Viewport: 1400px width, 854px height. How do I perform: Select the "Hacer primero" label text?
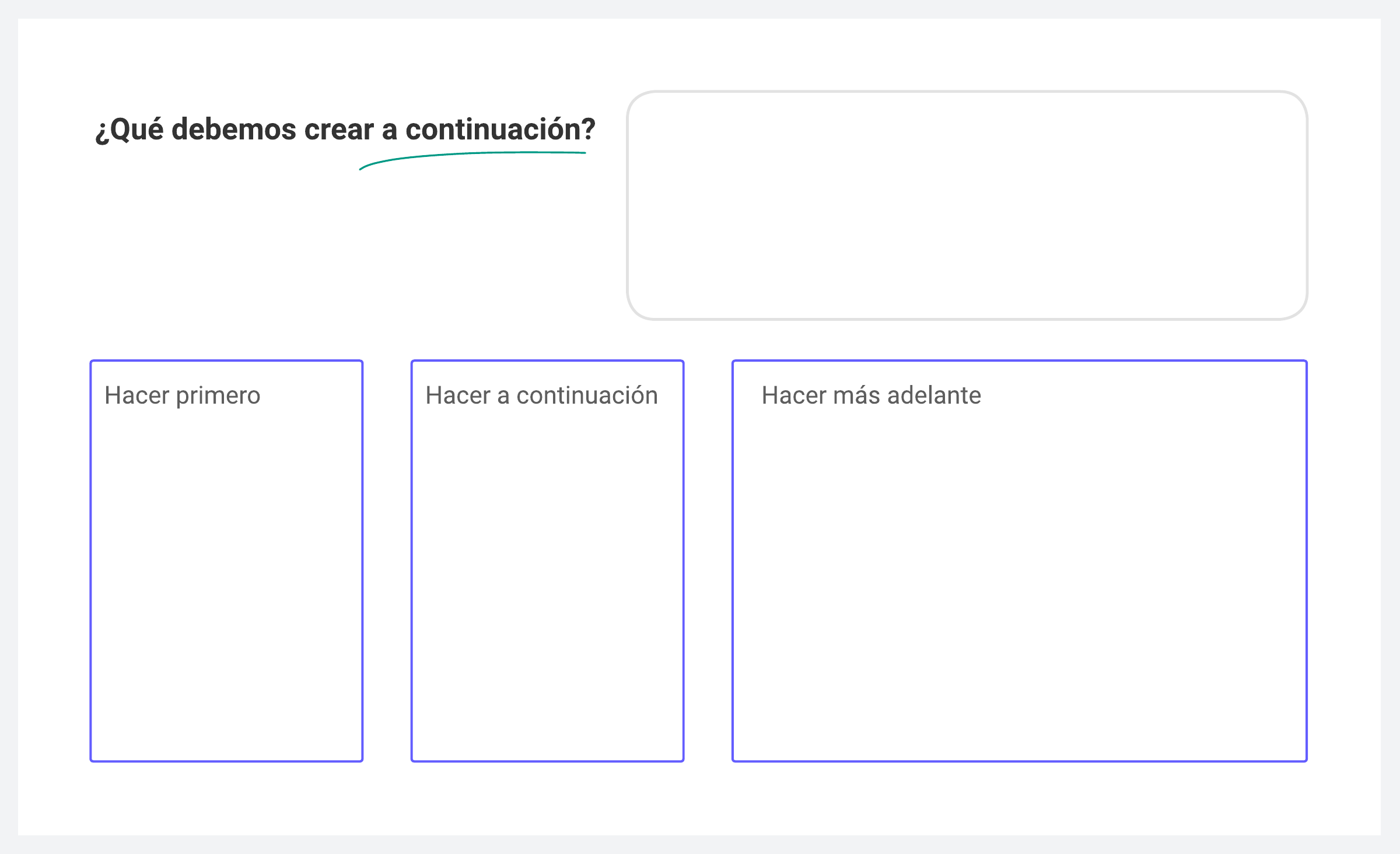click(182, 395)
